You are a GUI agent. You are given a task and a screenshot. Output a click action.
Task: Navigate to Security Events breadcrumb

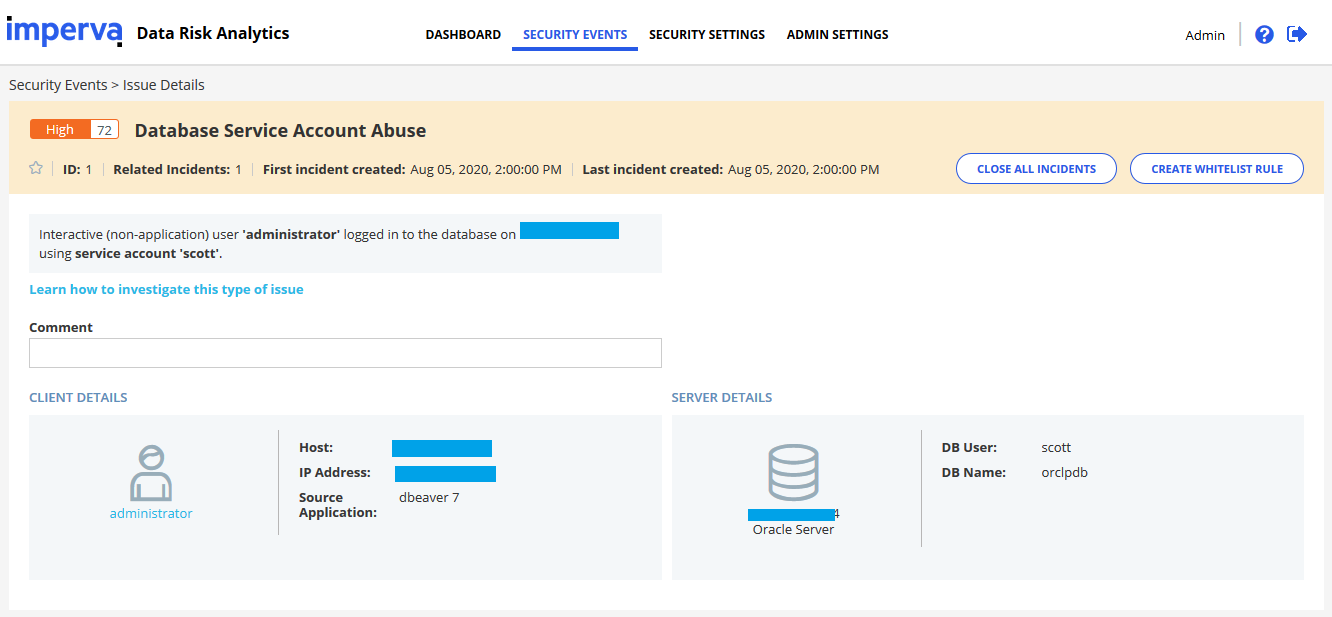58,85
